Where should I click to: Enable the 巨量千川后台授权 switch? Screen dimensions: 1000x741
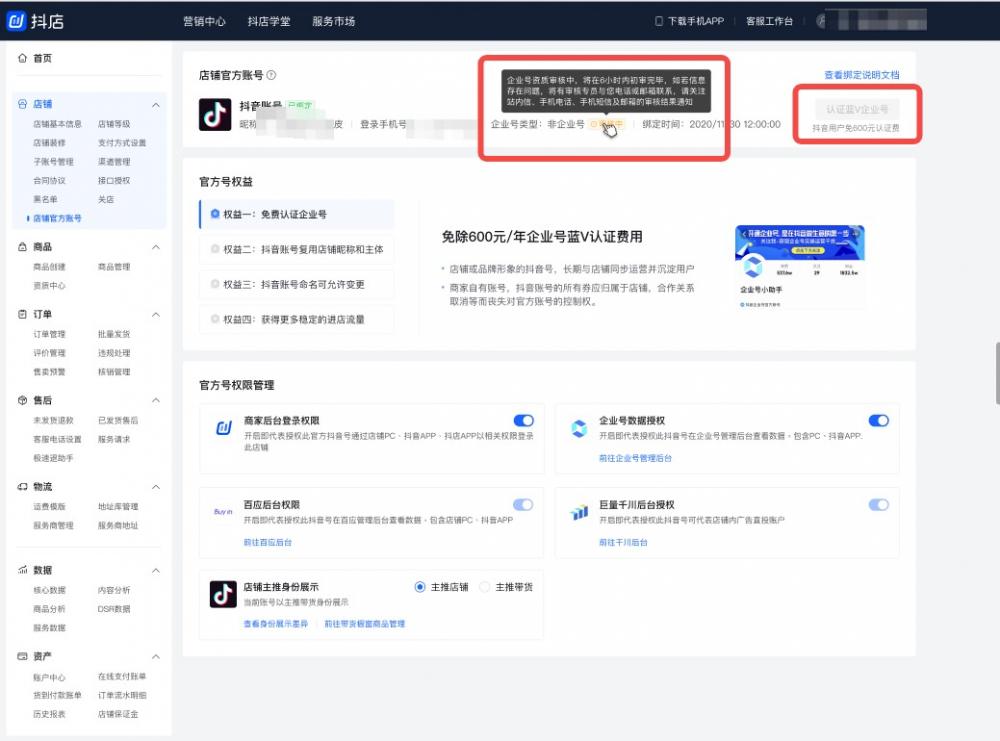pyautogui.click(x=879, y=504)
